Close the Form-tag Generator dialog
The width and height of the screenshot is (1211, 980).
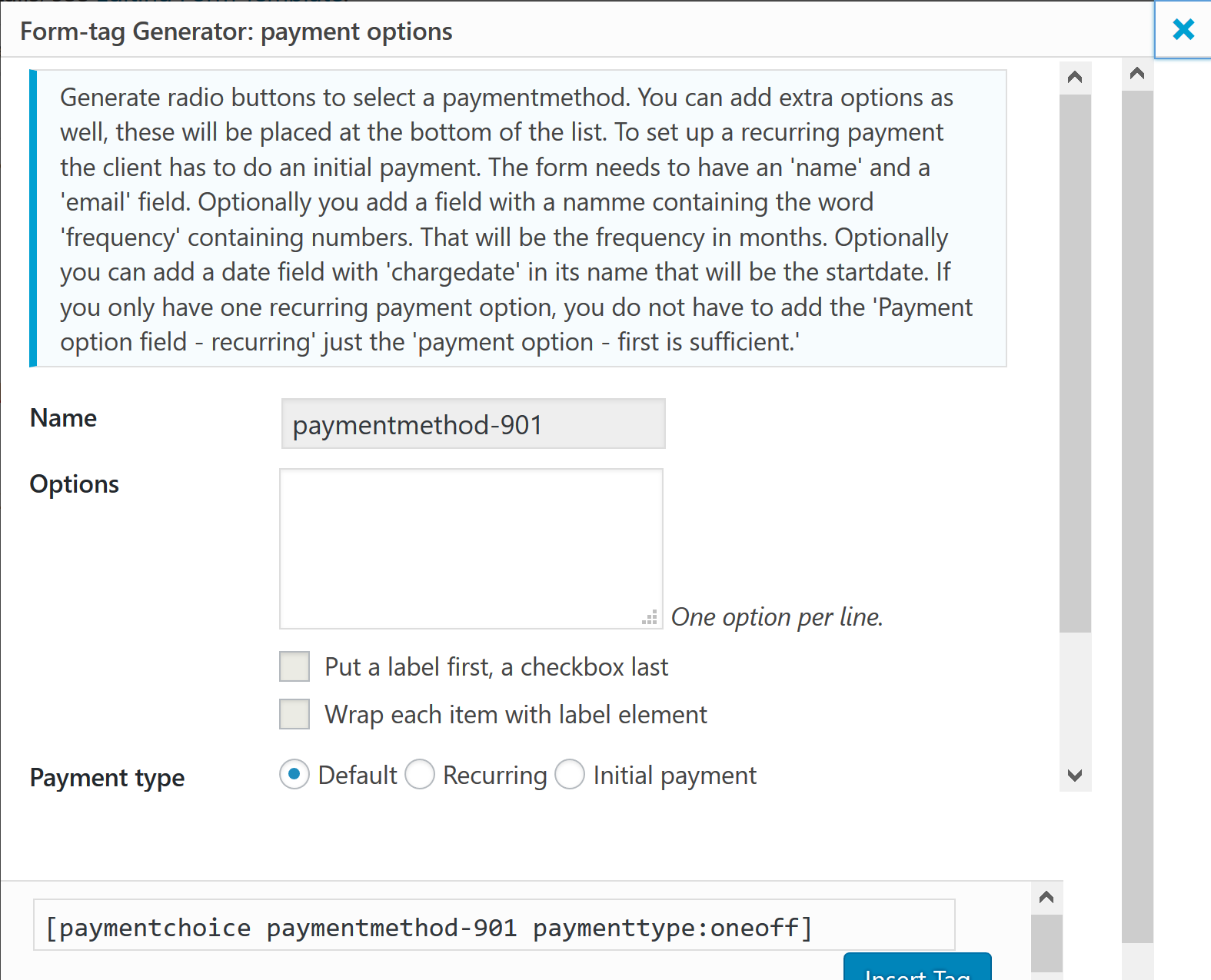(1183, 30)
